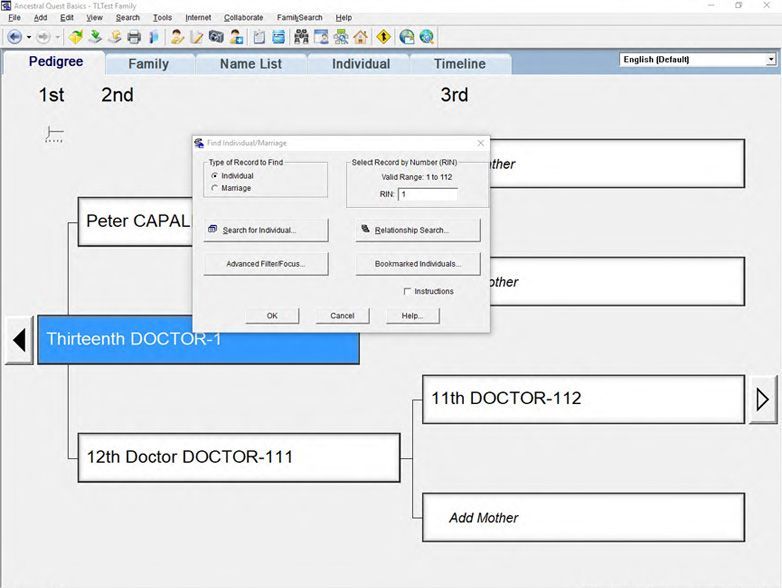Select the Peter CAPAL pedigree box

click(x=135, y=221)
